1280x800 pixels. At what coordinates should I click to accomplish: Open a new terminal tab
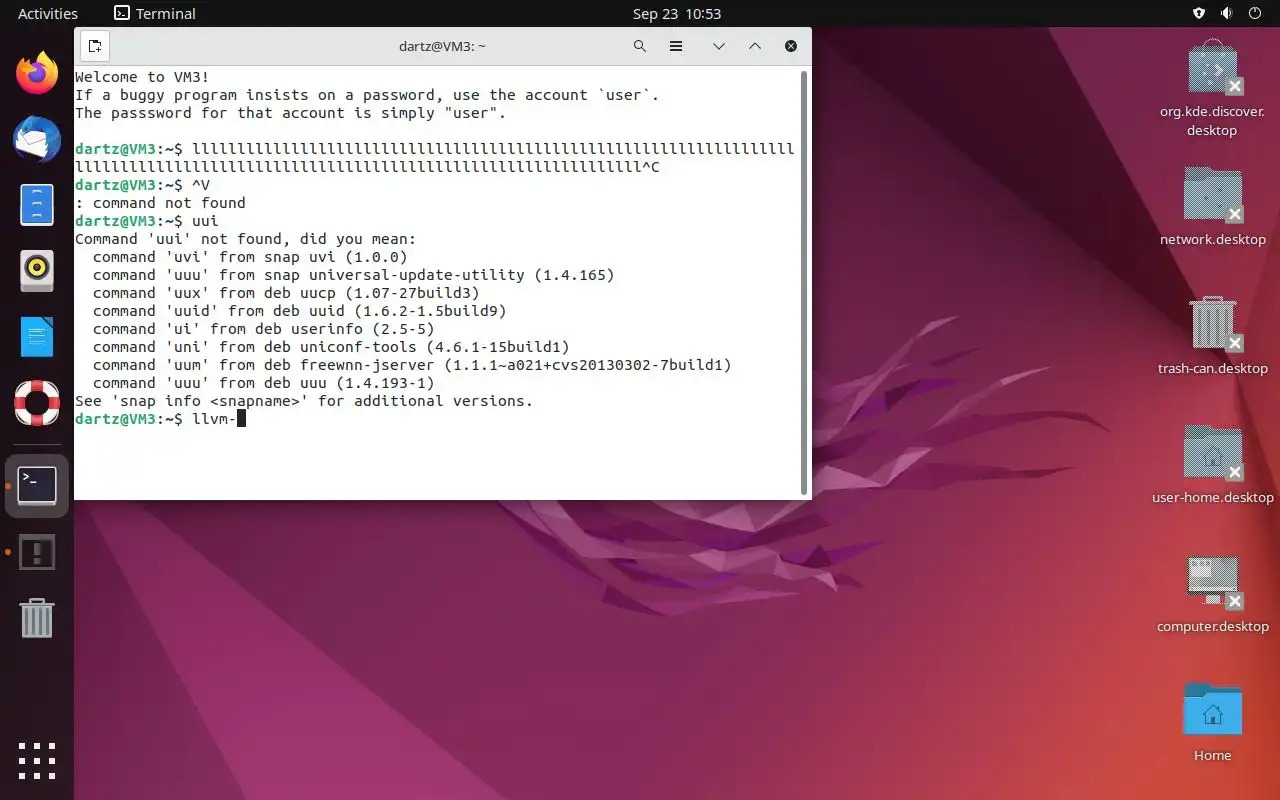click(x=95, y=46)
